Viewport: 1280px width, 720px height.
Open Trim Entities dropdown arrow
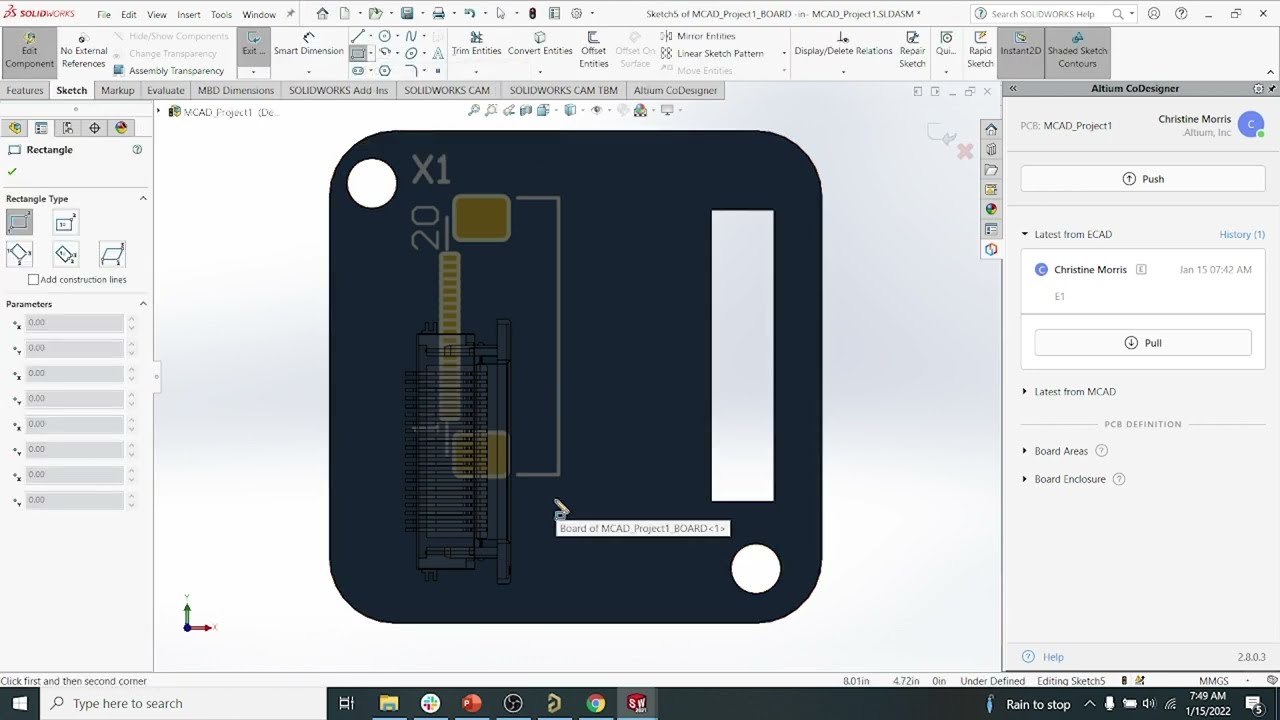[x=476, y=71]
